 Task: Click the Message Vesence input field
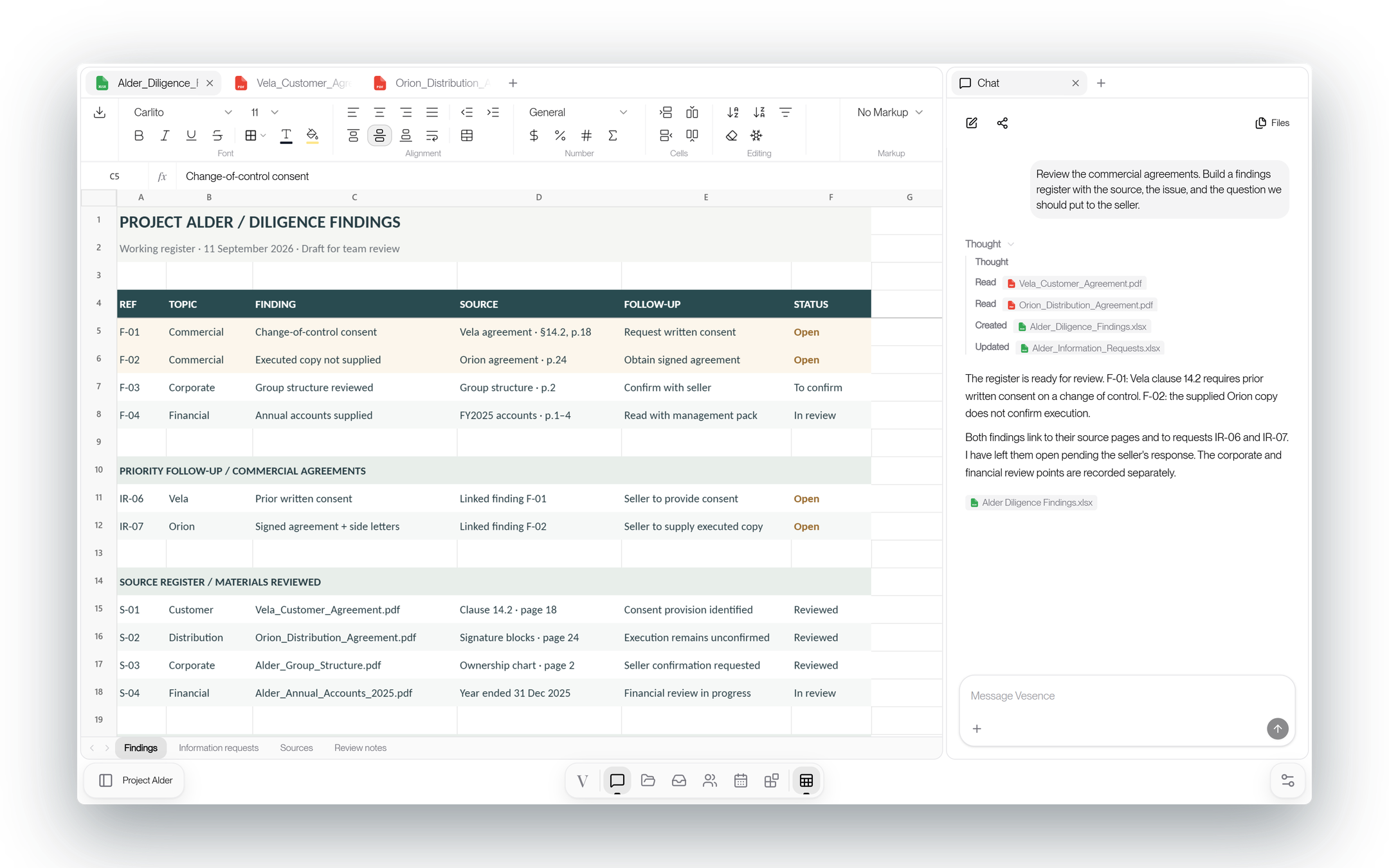[x=1127, y=696]
